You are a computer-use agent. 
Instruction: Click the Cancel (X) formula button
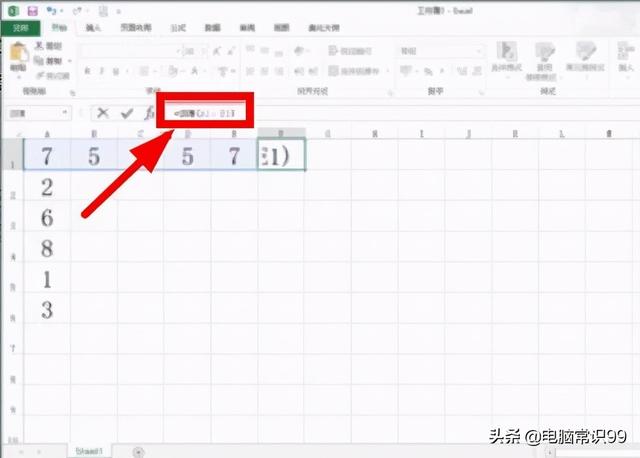(x=103, y=113)
